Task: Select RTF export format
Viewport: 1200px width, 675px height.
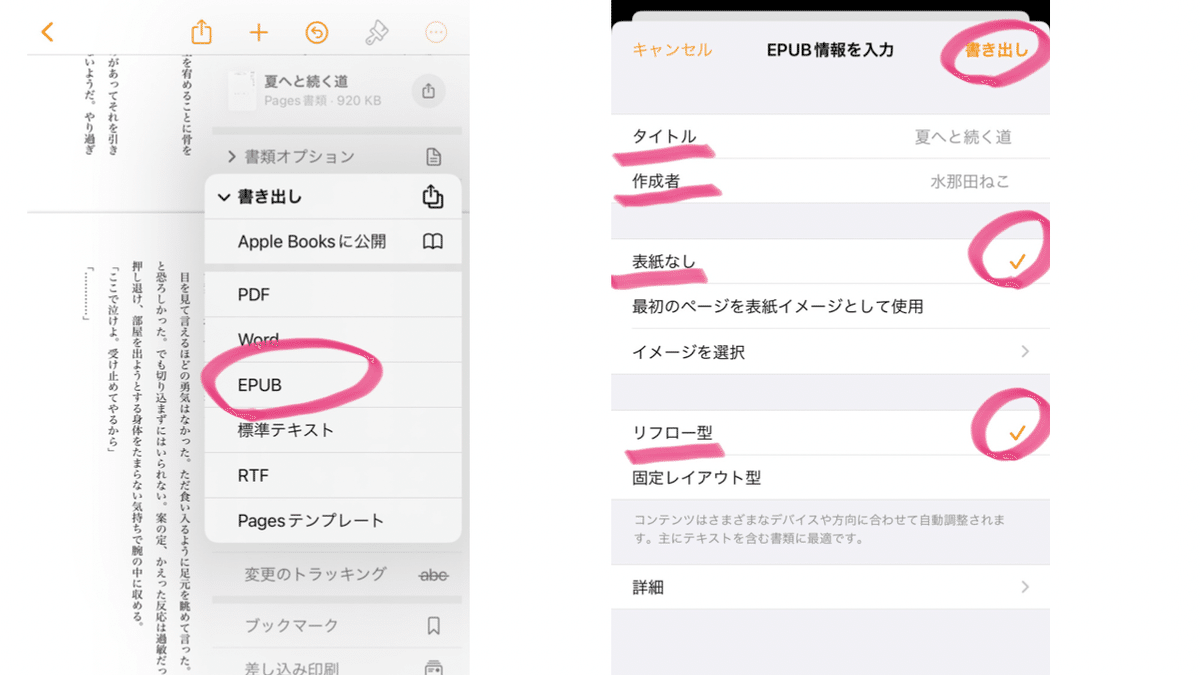Action: click(333, 475)
